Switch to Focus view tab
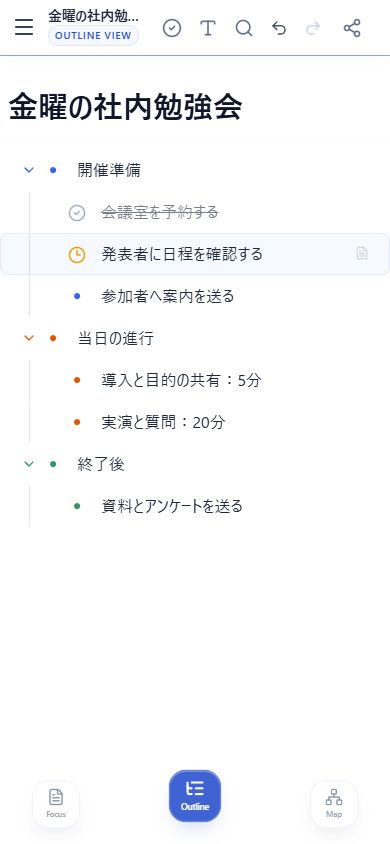Viewport: 390px width, 844px height. [x=56, y=804]
